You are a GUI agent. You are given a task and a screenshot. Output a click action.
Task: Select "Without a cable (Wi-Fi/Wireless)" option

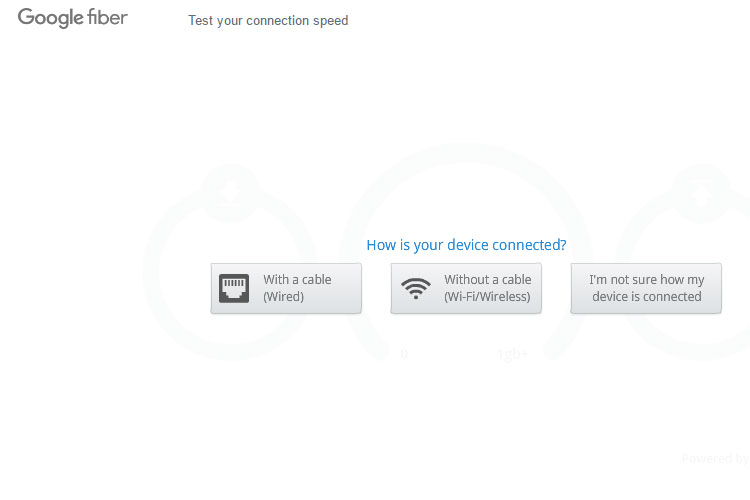[x=466, y=288]
